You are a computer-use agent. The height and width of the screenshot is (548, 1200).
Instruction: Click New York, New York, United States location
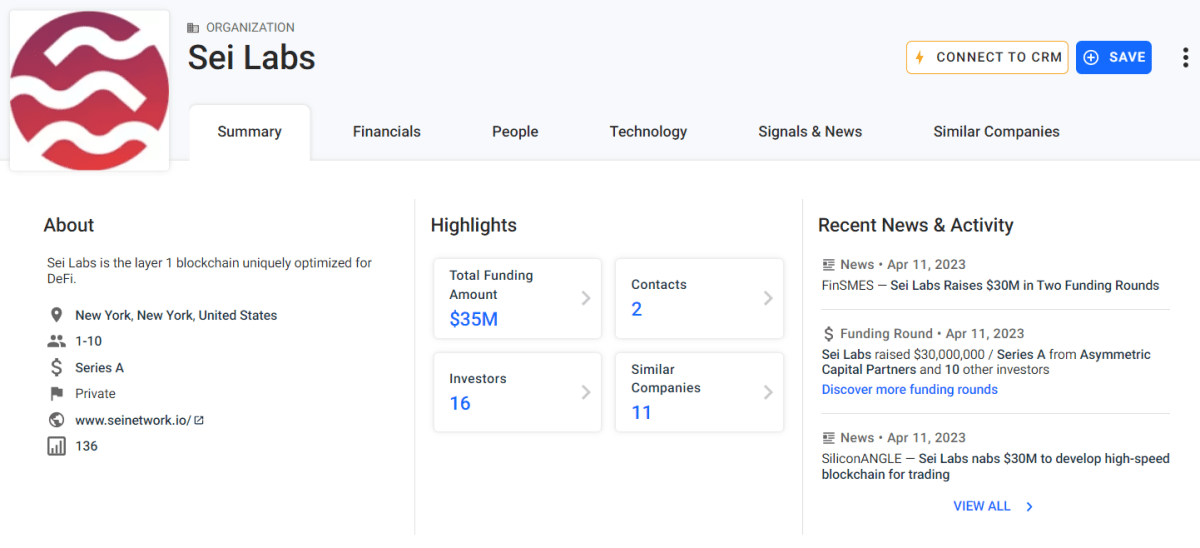pyautogui.click(x=176, y=315)
